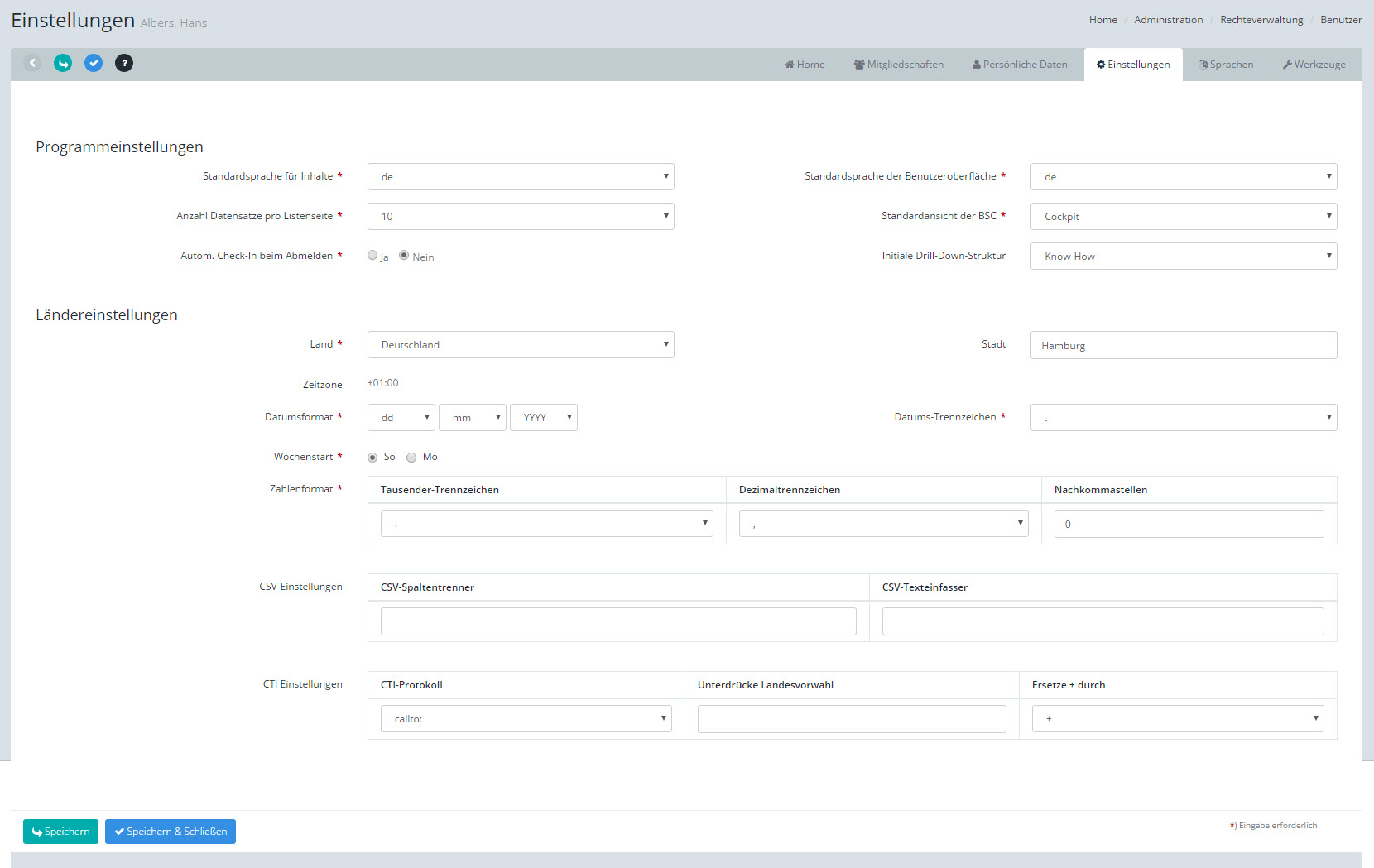The image size is (1374, 868).
Task: Click the Speichern & Schließen button
Action: 171,832
